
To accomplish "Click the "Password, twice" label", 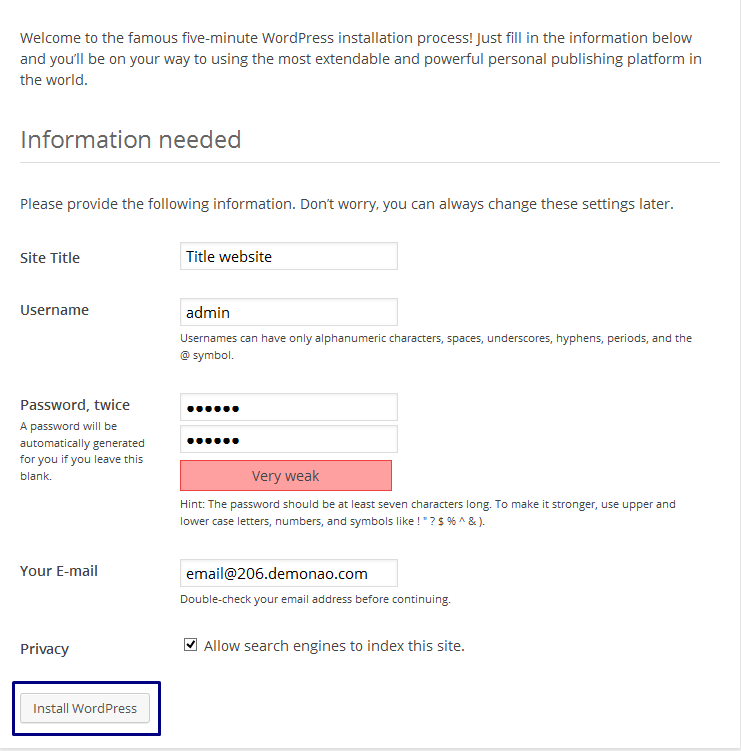I will click(75, 405).
